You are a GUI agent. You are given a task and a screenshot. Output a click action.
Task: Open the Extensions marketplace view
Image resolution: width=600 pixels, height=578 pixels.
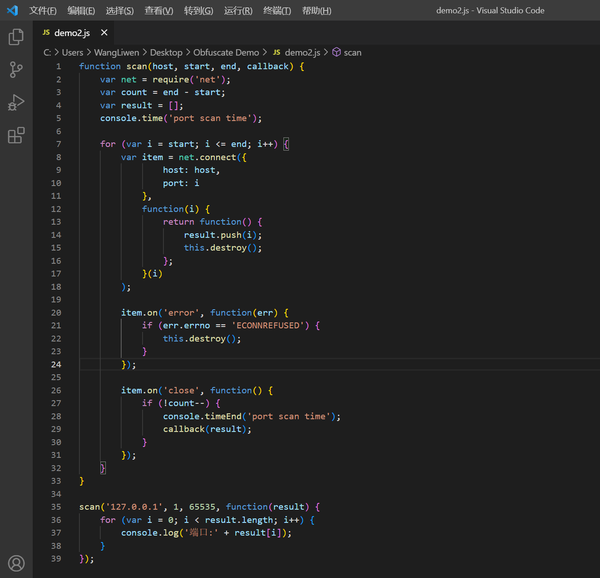[16, 135]
